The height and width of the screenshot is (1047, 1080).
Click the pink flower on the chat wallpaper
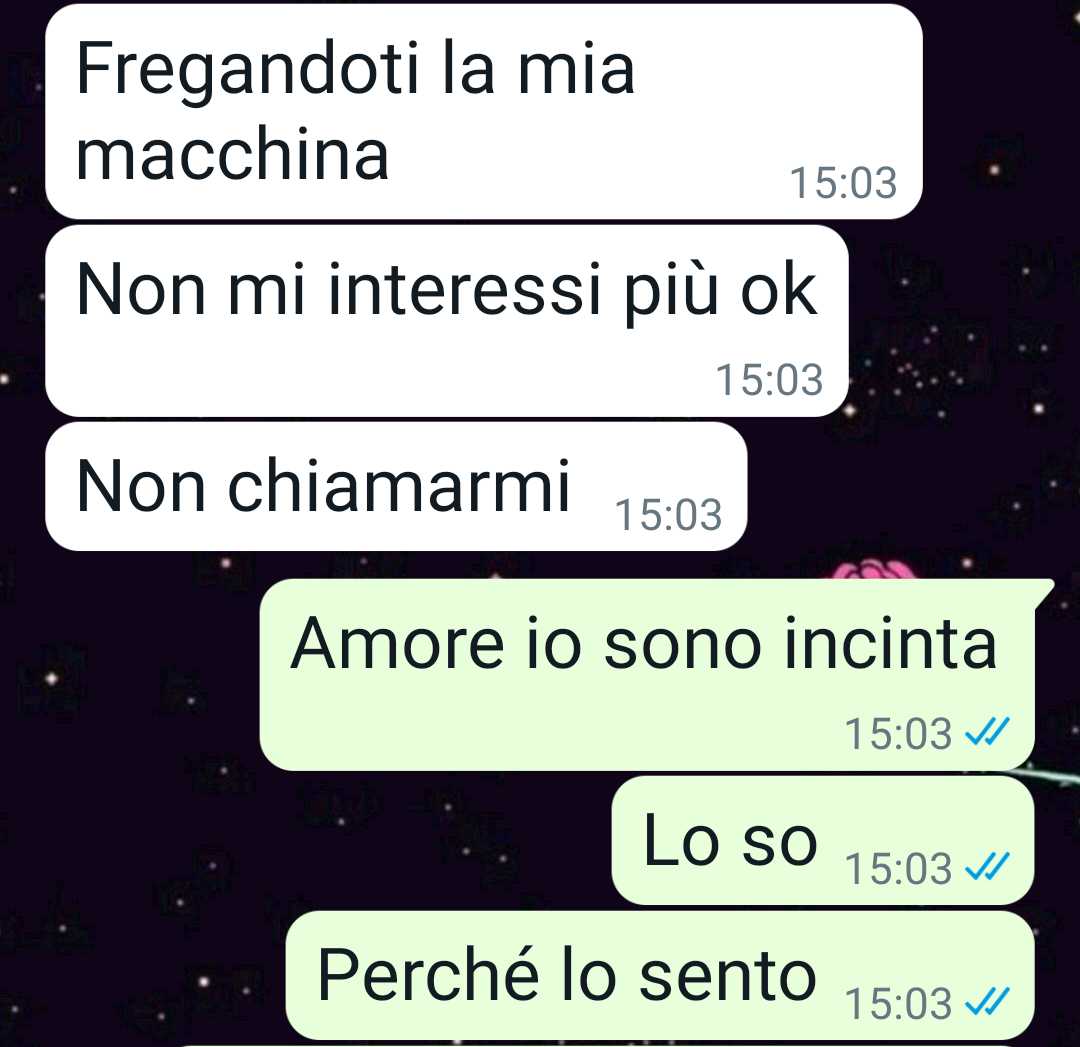coord(875,570)
